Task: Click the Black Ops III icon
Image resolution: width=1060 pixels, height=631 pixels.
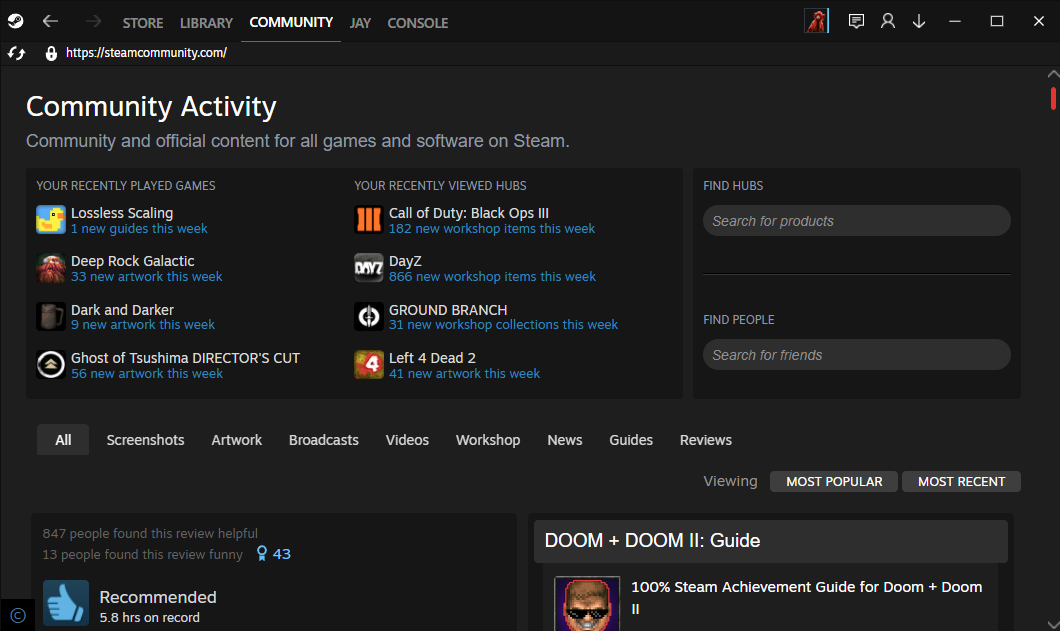Action: pyautogui.click(x=368, y=220)
